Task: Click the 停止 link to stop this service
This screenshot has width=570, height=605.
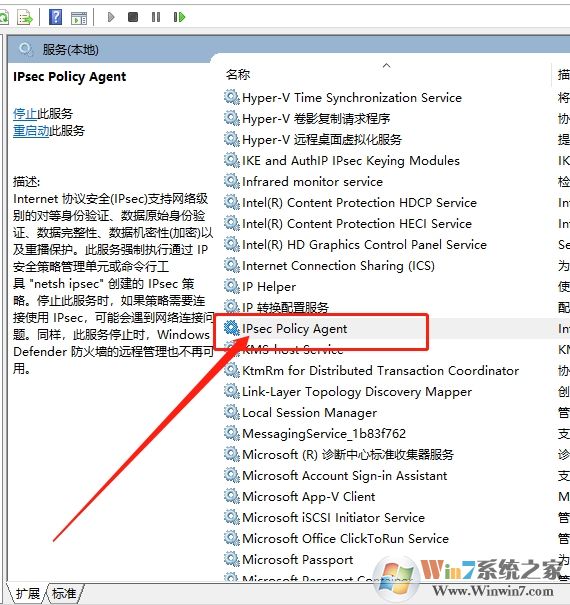Action: [x=25, y=113]
